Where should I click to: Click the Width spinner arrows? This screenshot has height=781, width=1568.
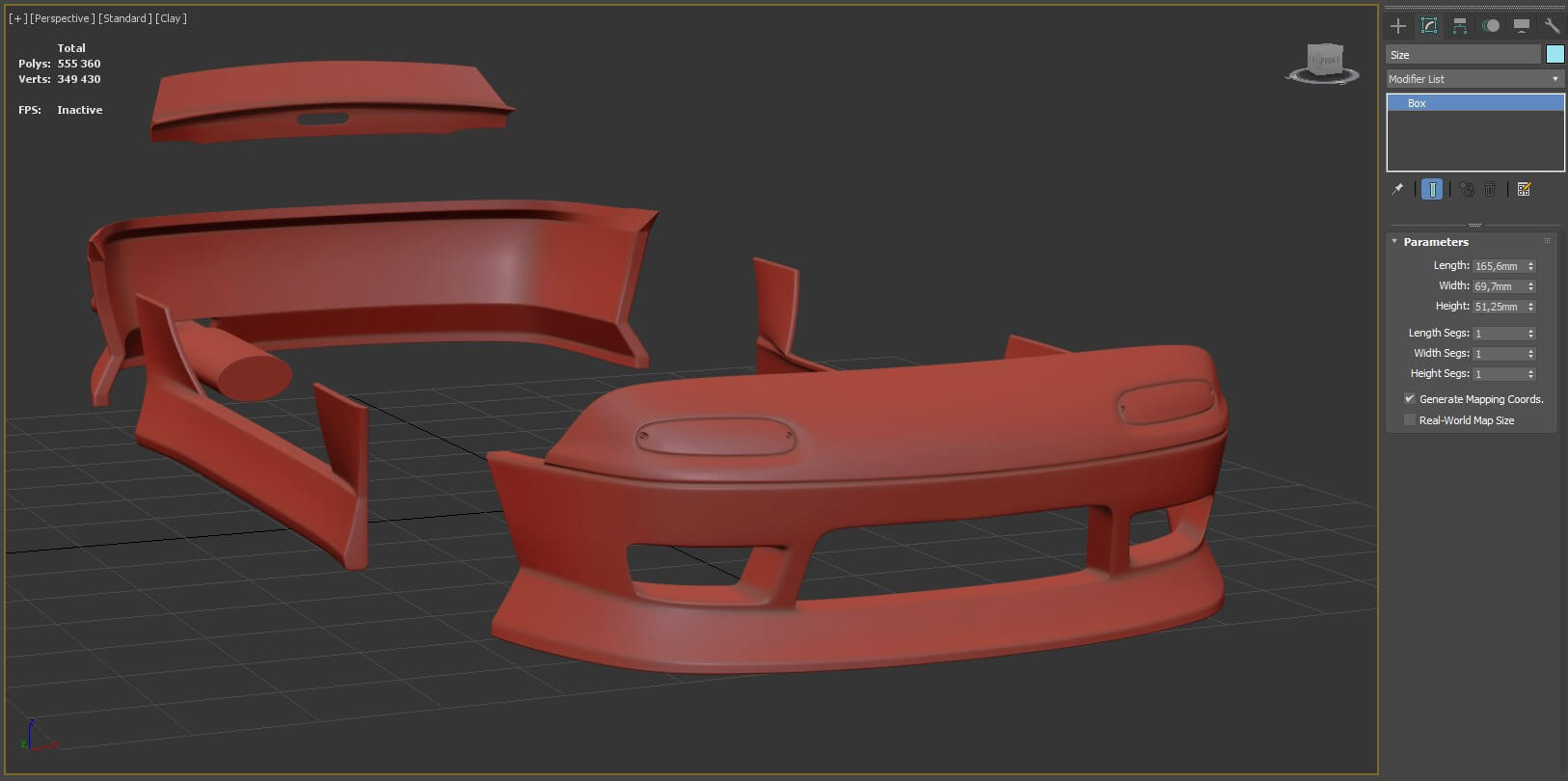1530,286
